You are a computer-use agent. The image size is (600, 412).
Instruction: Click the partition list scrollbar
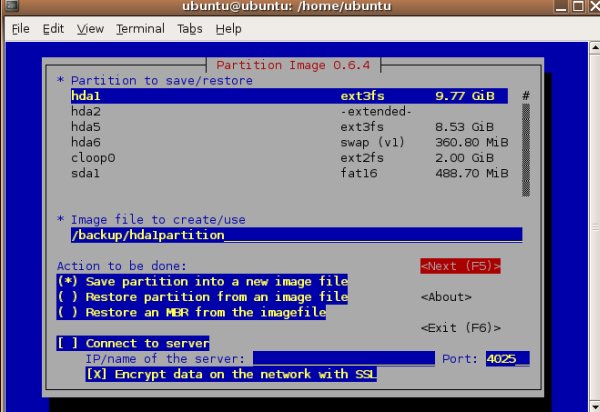pos(525,140)
